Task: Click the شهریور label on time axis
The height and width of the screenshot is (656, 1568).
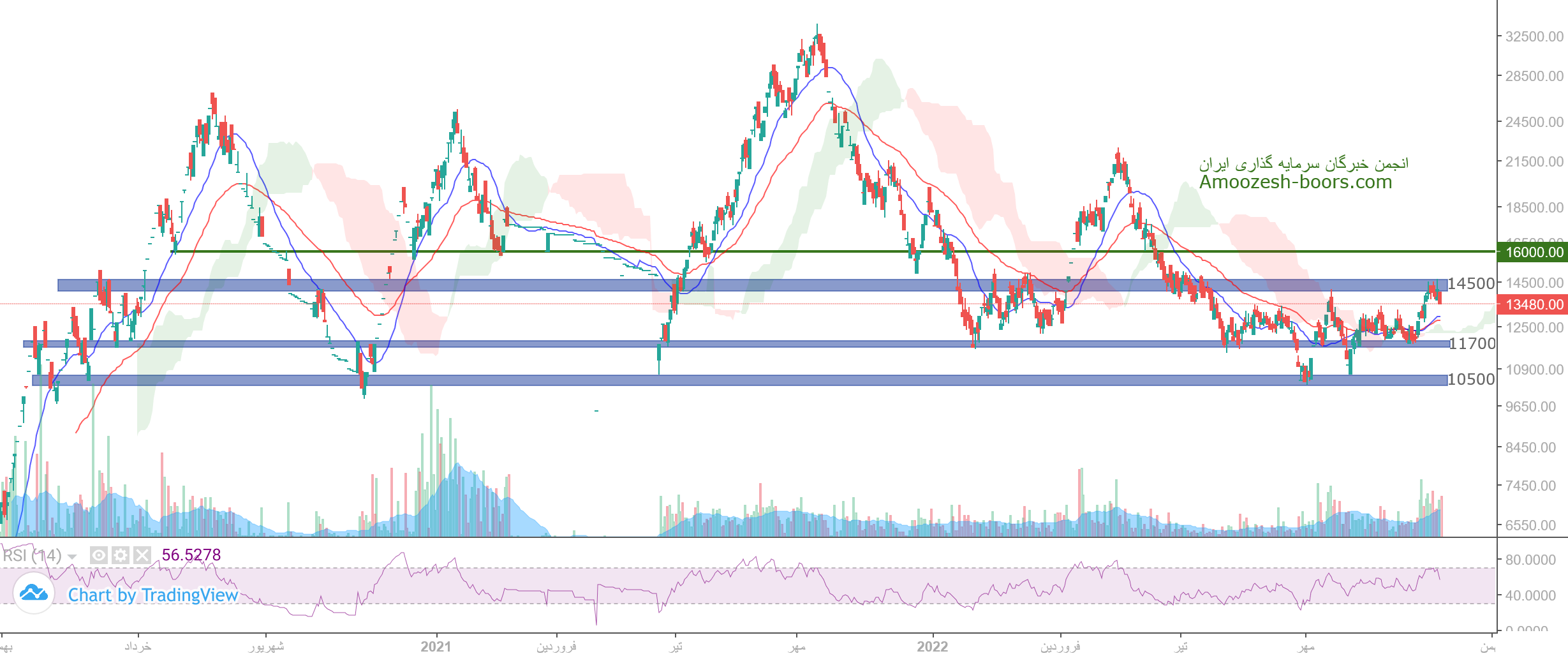Action: pyautogui.click(x=266, y=646)
